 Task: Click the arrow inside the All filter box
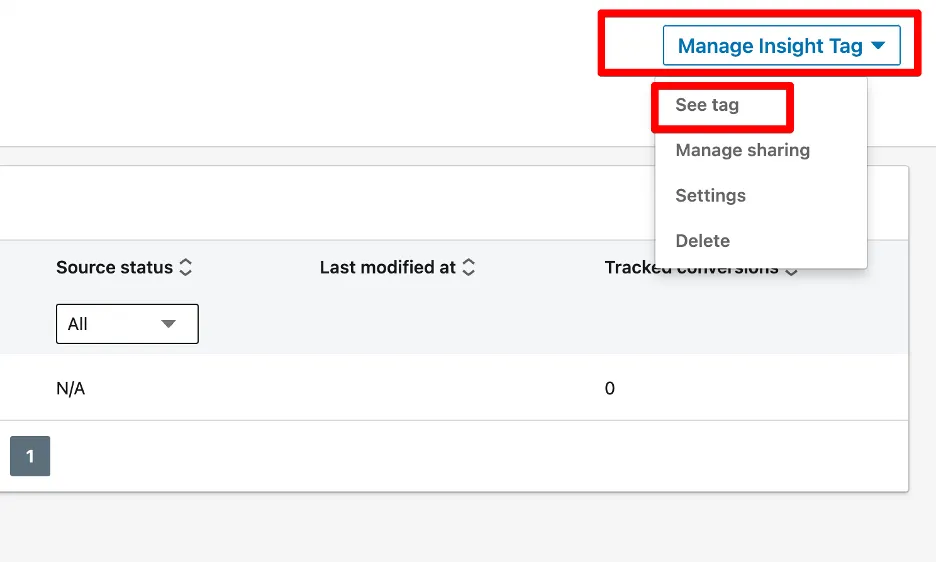point(168,324)
